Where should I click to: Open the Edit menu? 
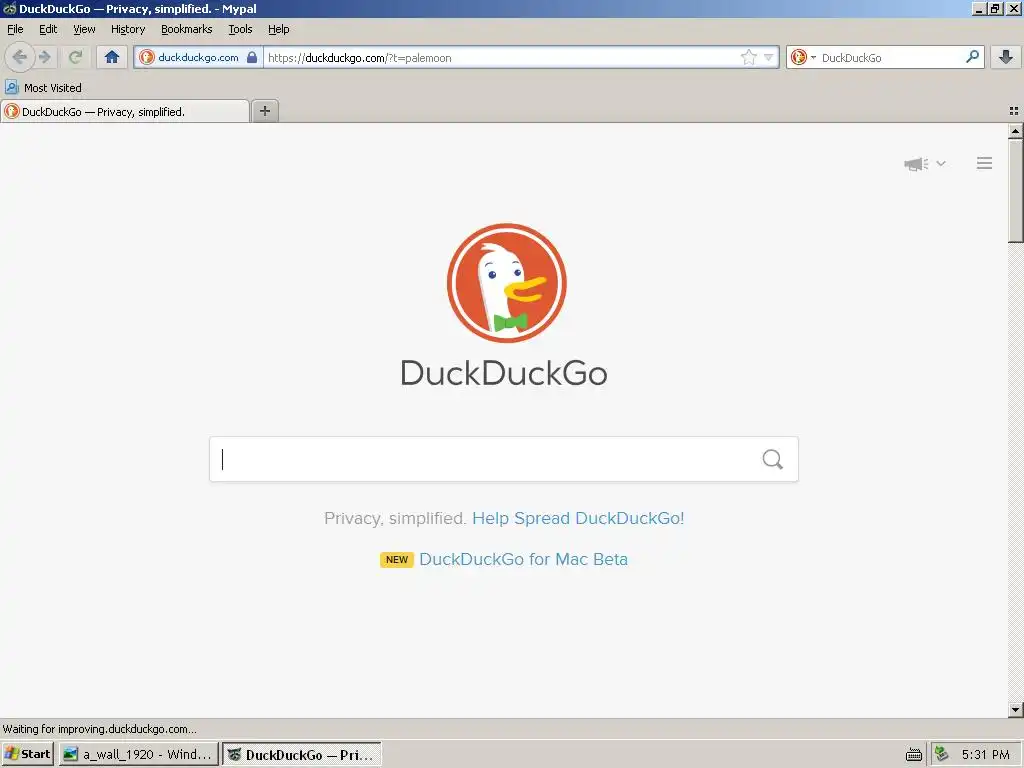pyautogui.click(x=48, y=29)
